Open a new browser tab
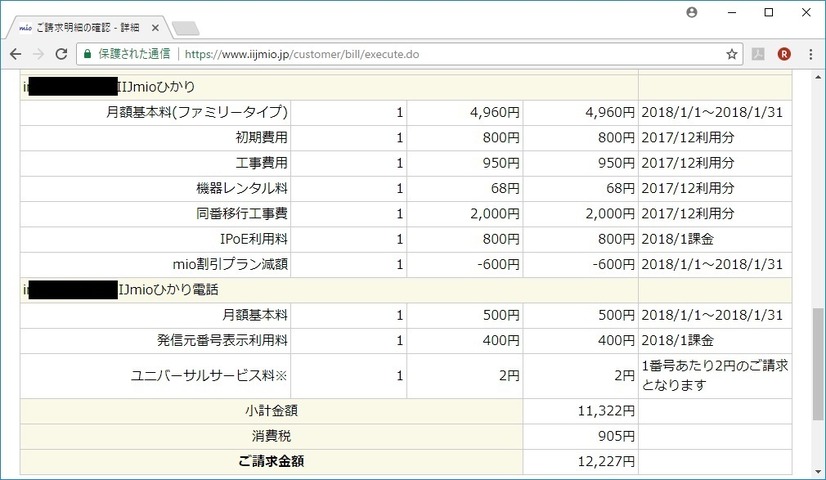Image resolution: width=826 pixels, height=480 pixels. pos(185,28)
